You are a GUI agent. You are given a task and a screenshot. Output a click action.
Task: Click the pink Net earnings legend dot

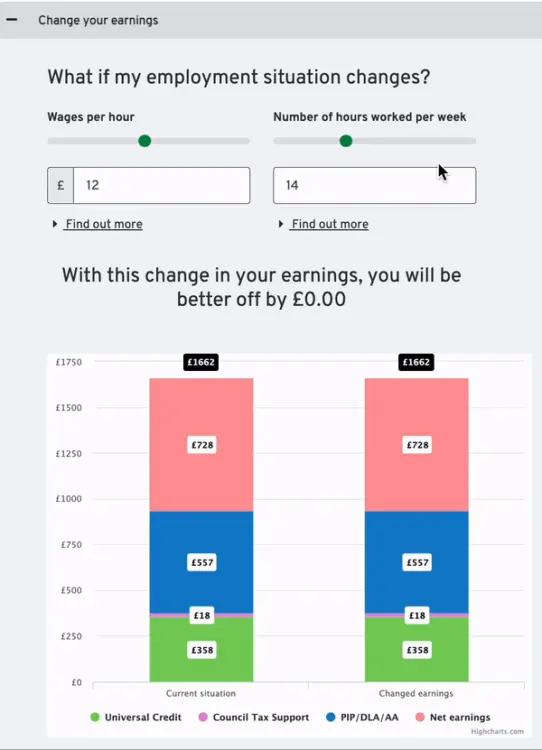point(420,717)
